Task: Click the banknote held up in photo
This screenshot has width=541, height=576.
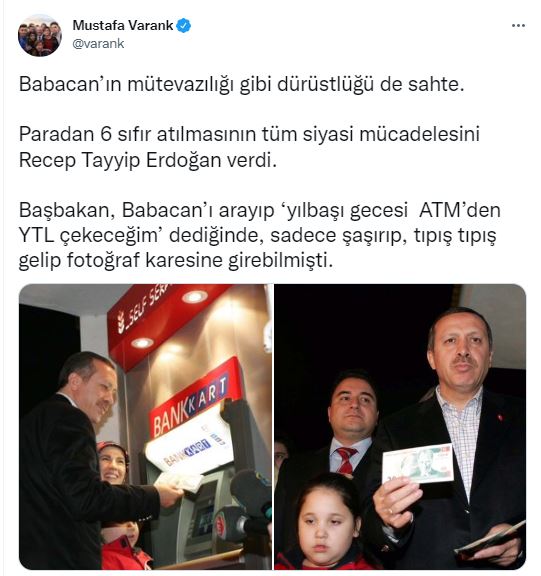Action: point(417,464)
